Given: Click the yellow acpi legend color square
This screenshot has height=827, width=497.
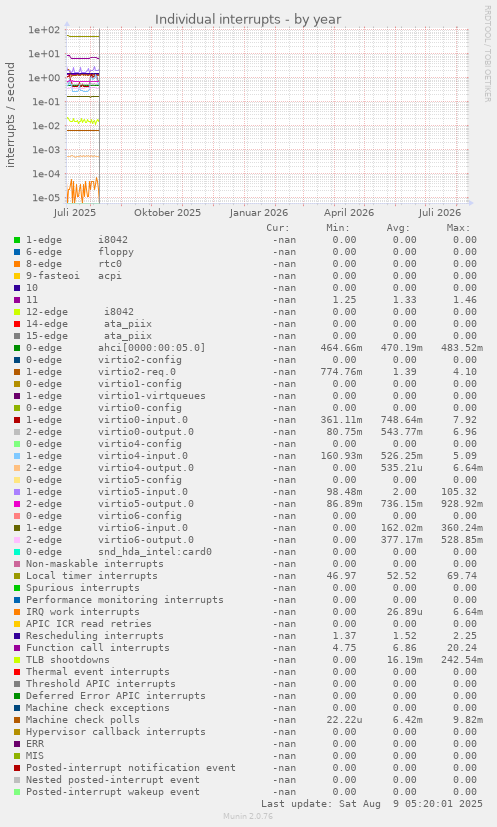Looking at the screenshot, I should point(17,276).
